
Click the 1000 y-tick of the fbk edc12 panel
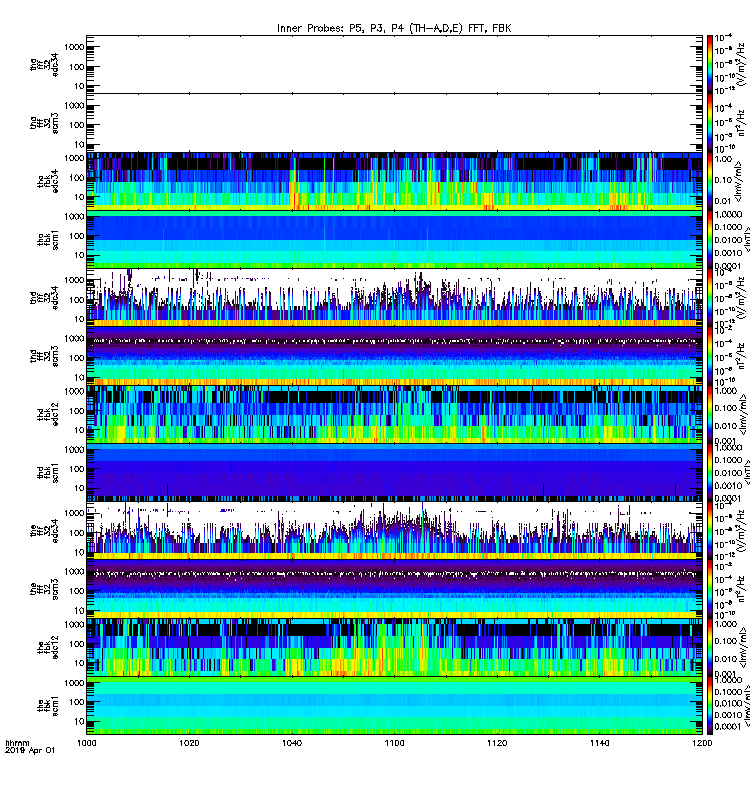(x=74, y=624)
